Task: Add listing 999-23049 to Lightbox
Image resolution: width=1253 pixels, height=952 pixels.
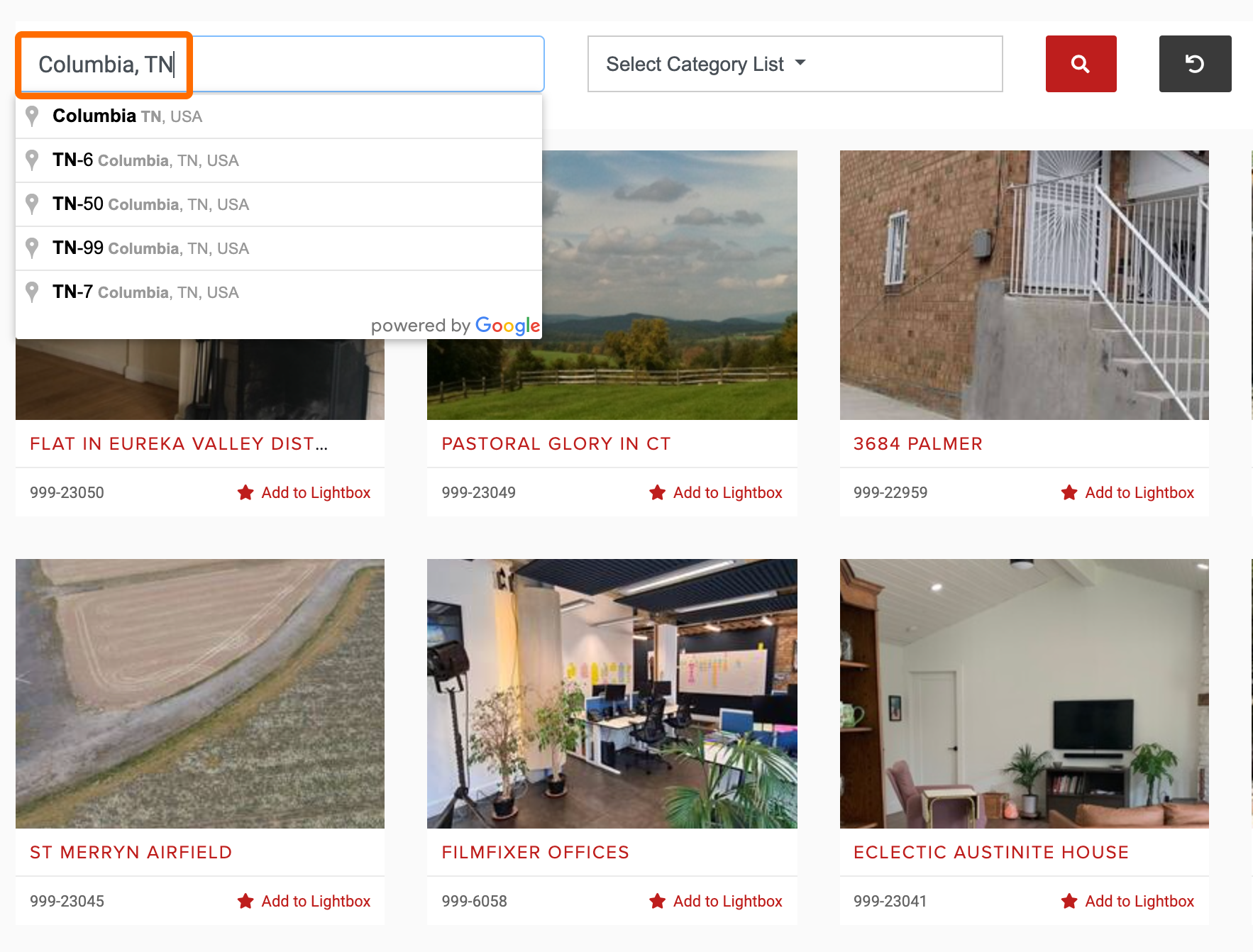Action: coord(715,492)
